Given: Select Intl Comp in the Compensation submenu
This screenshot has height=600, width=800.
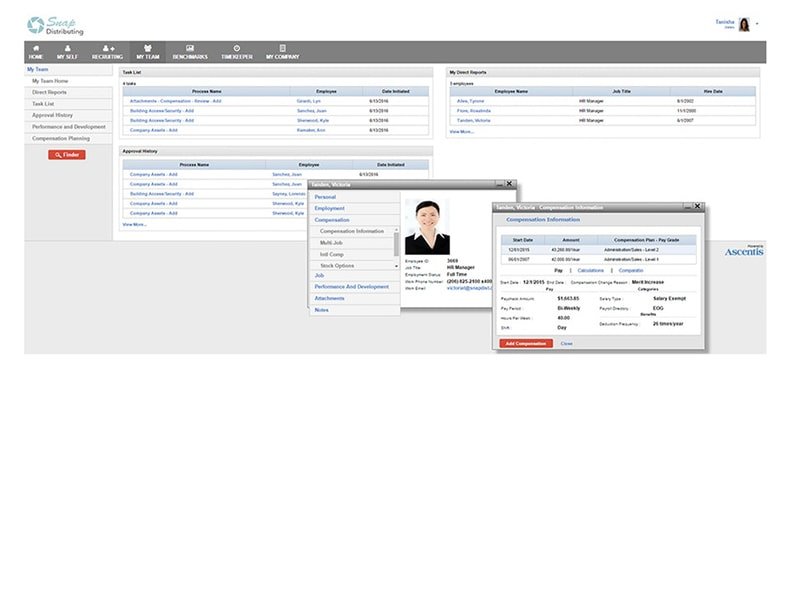Looking at the screenshot, I should click(331, 254).
